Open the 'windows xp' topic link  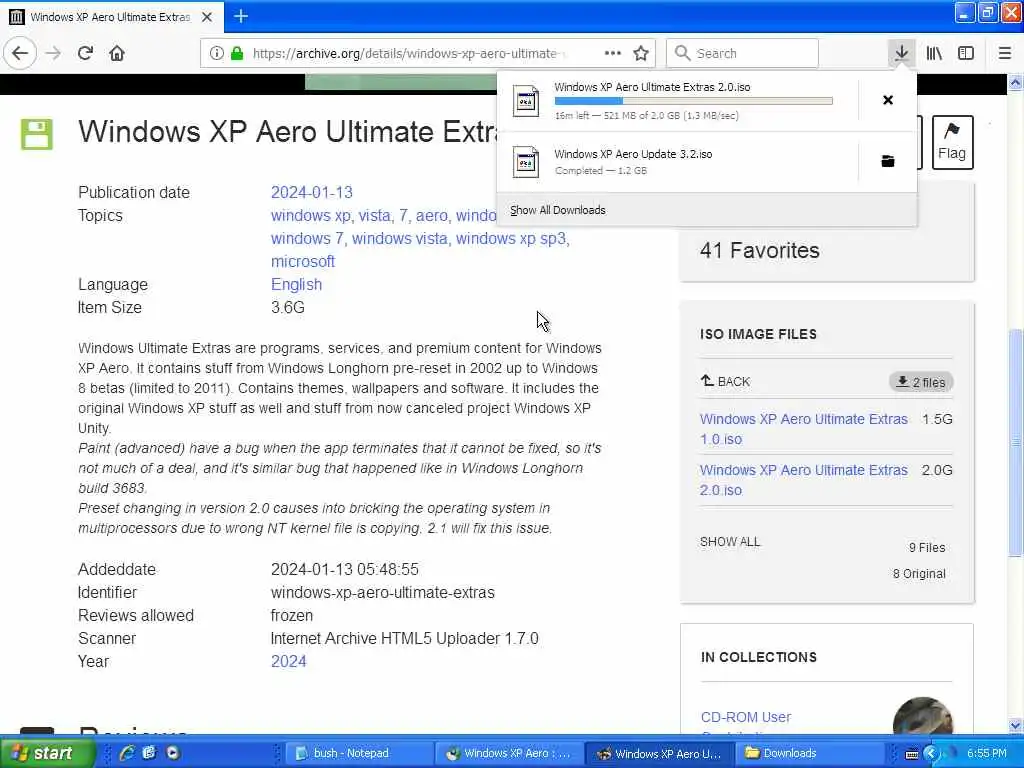pyautogui.click(x=311, y=216)
